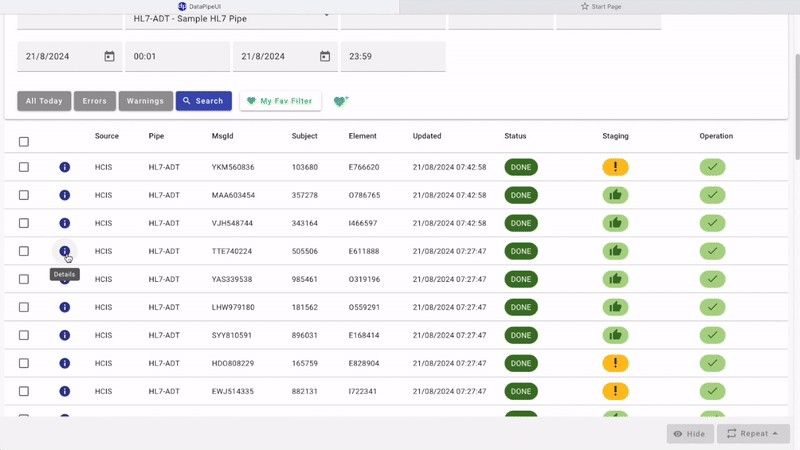Select the DataPipeUI tab
Image resolution: width=800 pixels, height=450 pixels.
click(x=200, y=6)
